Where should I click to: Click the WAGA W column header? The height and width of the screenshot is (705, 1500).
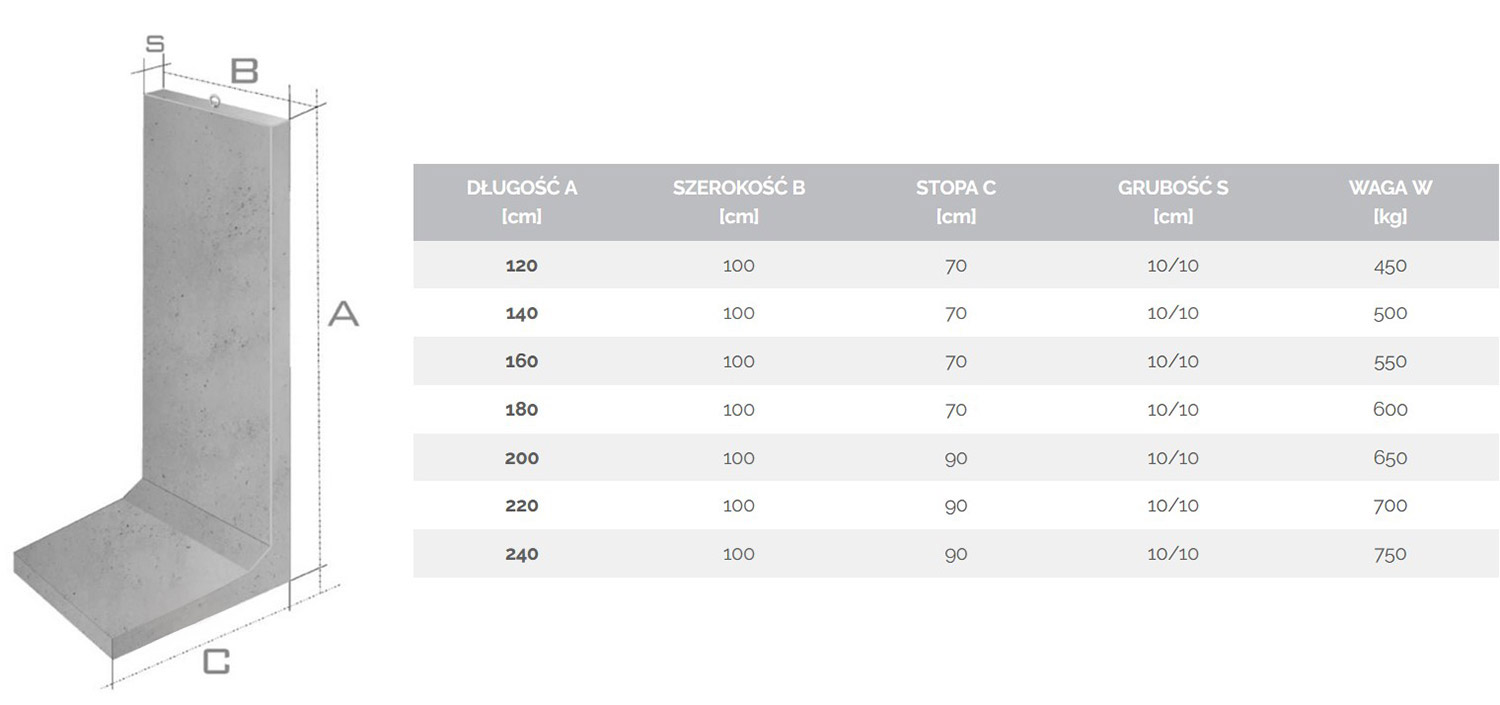pos(1390,201)
